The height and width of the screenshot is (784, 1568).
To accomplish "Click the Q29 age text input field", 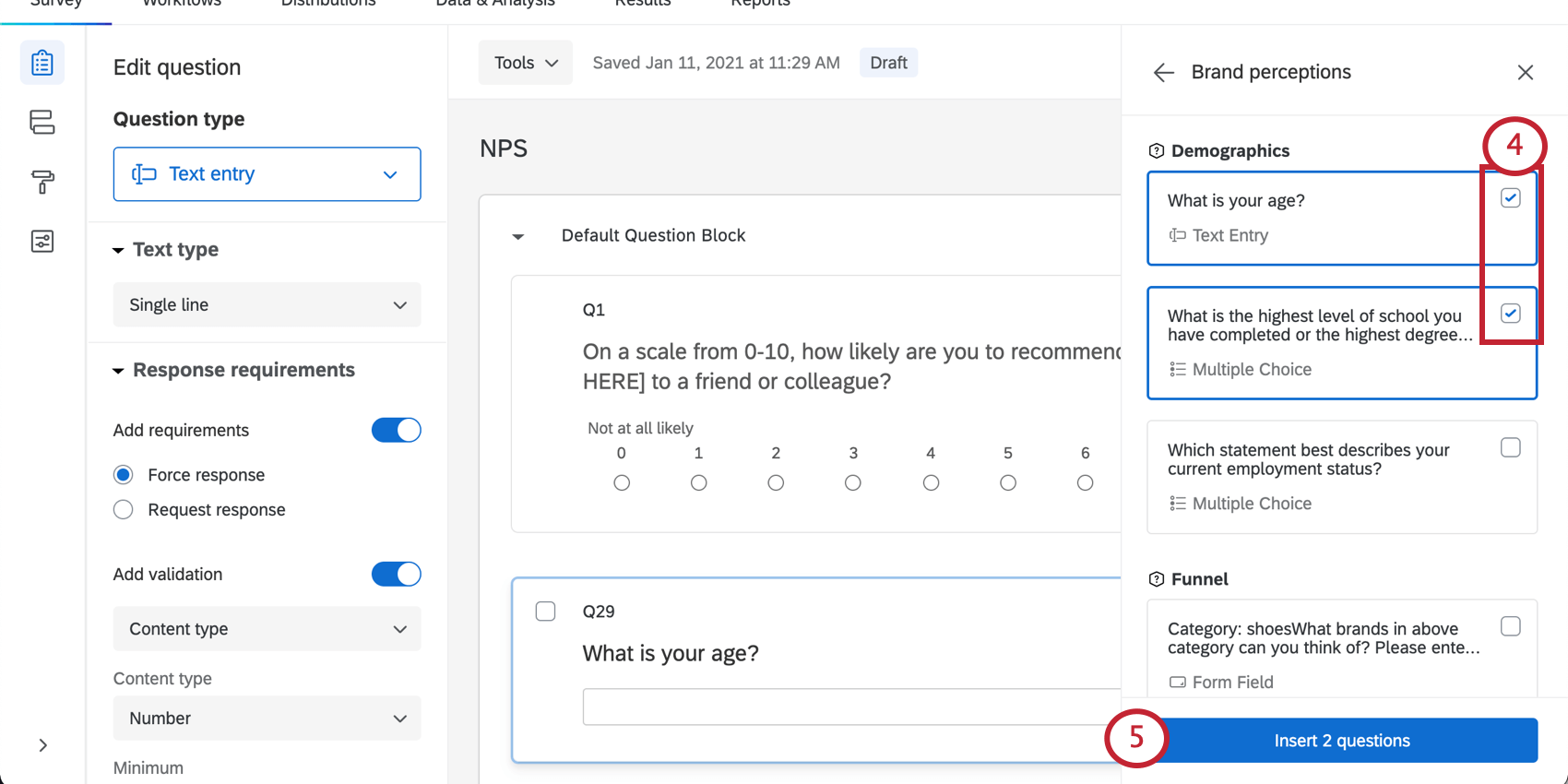I will (850, 707).
